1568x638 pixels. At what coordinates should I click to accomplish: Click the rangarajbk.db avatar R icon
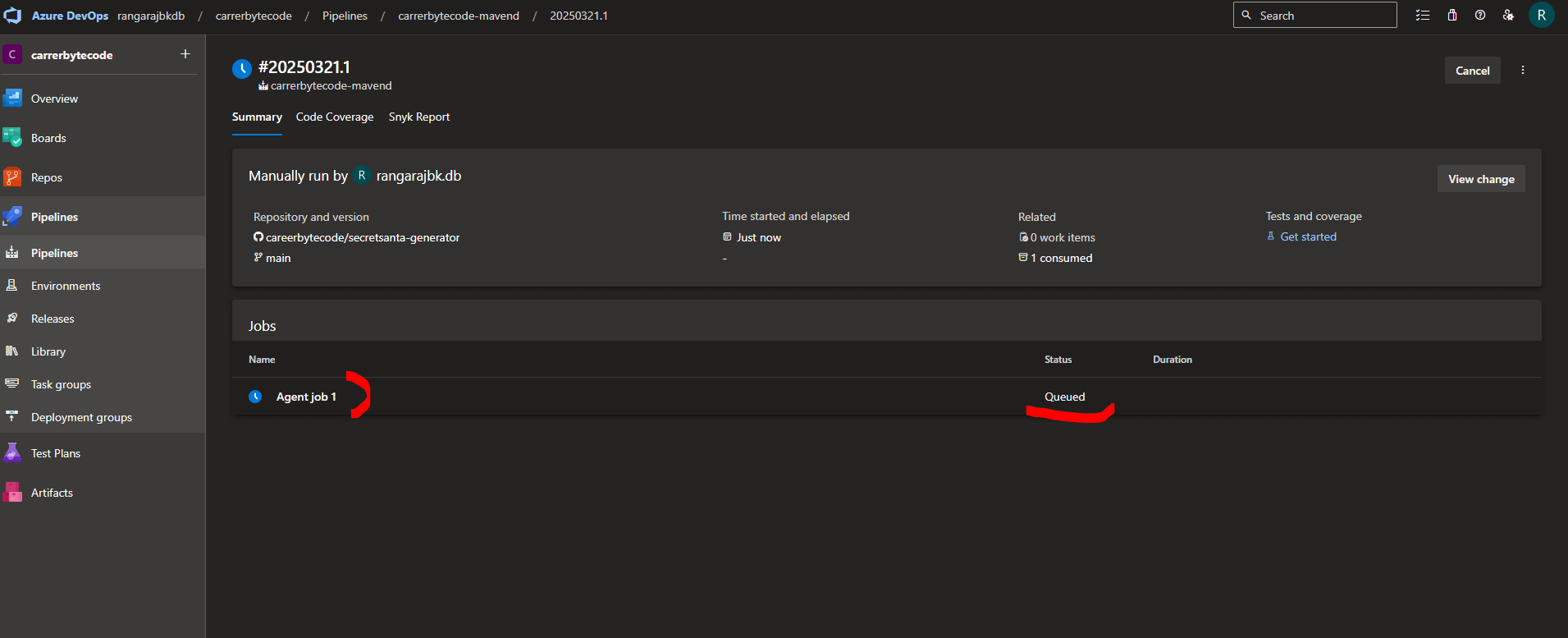362,176
